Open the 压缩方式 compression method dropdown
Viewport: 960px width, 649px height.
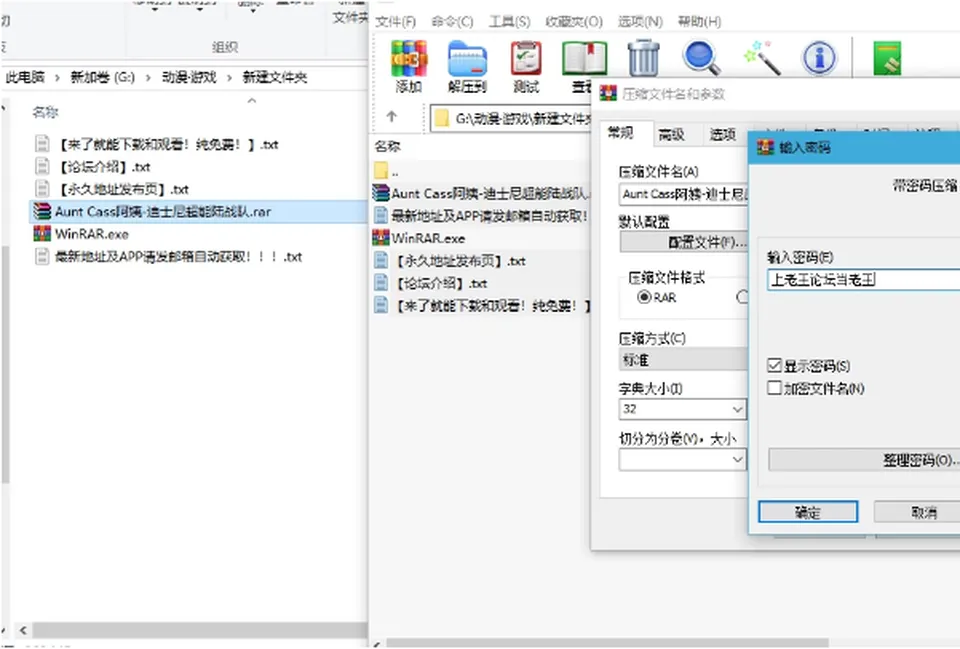[x=683, y=359]
